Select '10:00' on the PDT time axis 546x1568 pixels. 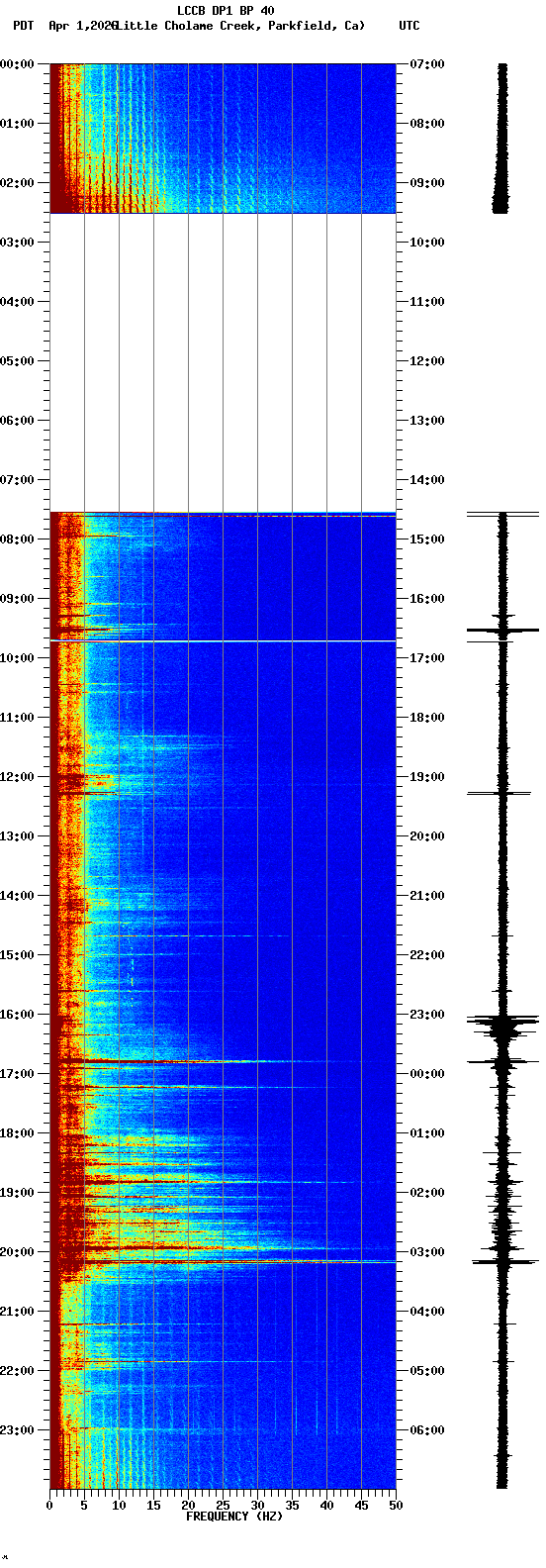click(x=17, y=658)
